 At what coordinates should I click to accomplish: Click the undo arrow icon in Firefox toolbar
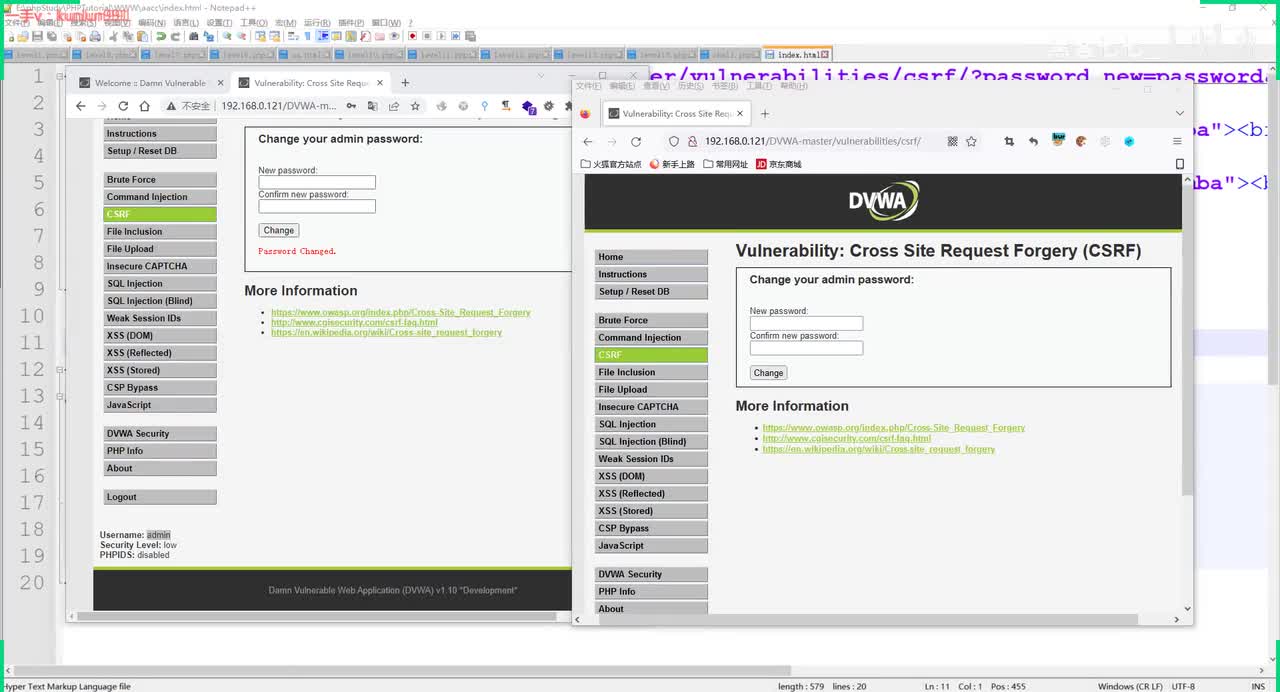(x=1033, y=142)
